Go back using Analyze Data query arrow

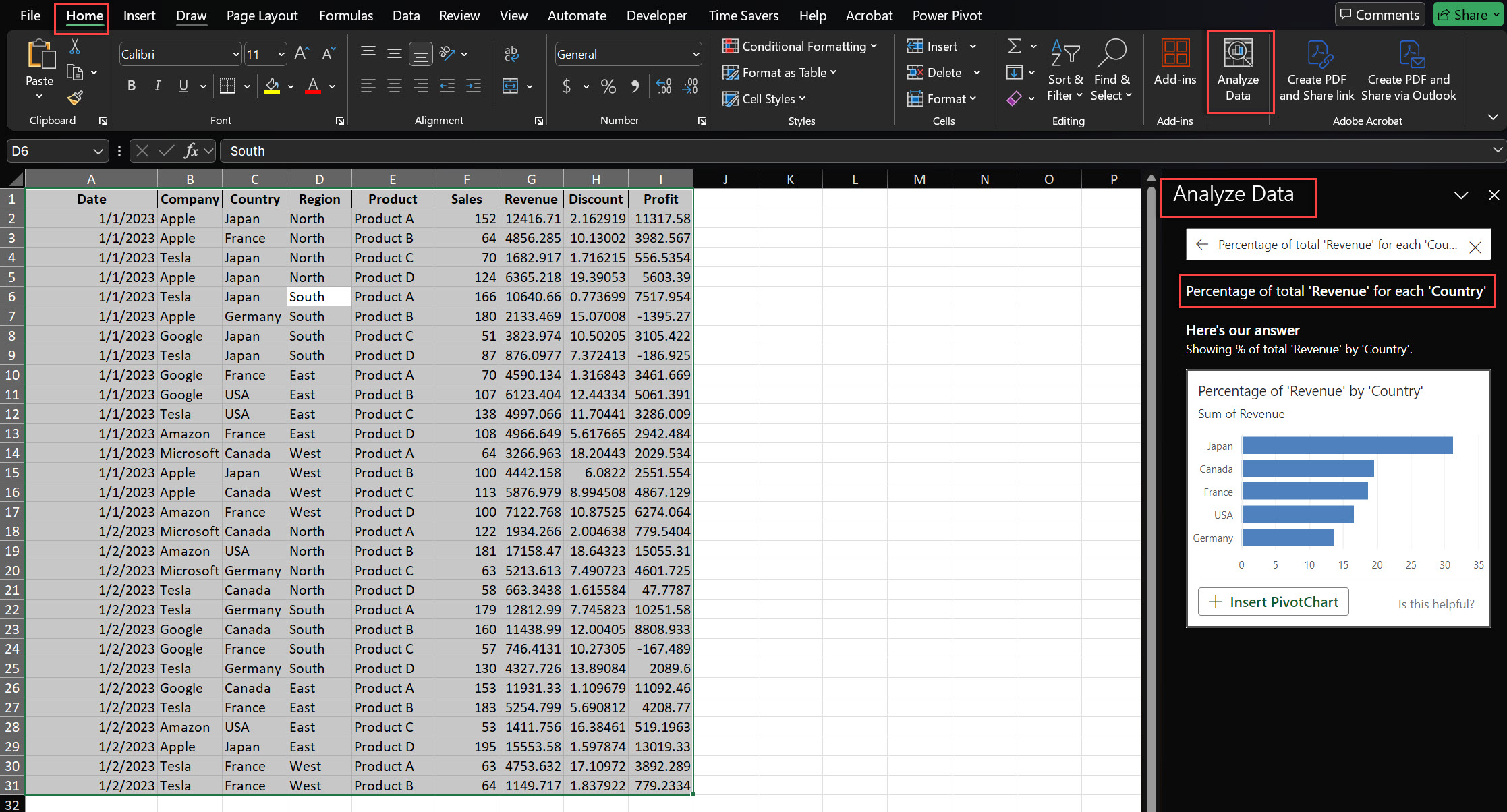(1202, 244)
